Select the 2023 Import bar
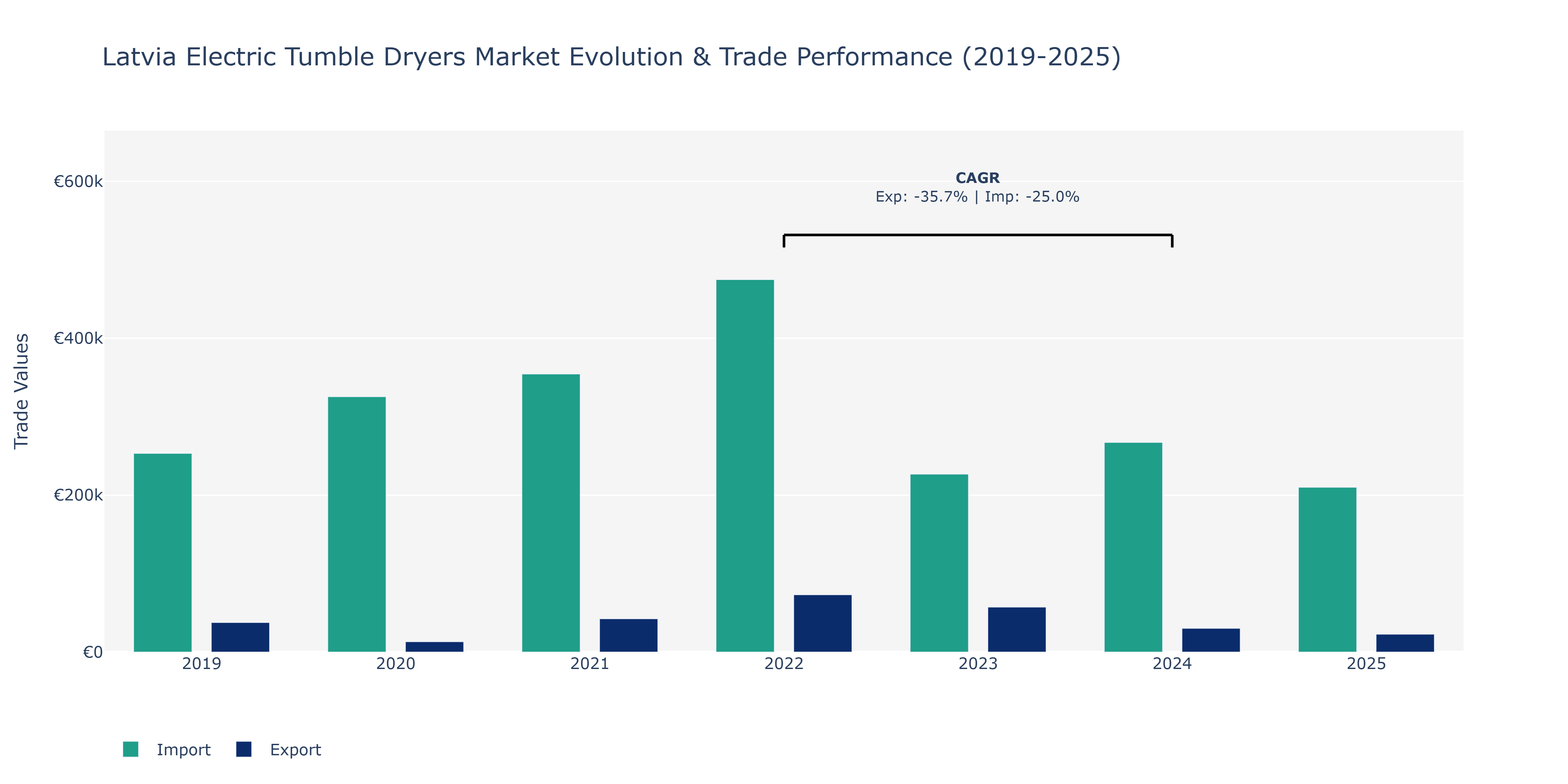The width and height of the screenshot is (1568, 784). (939, 563)
